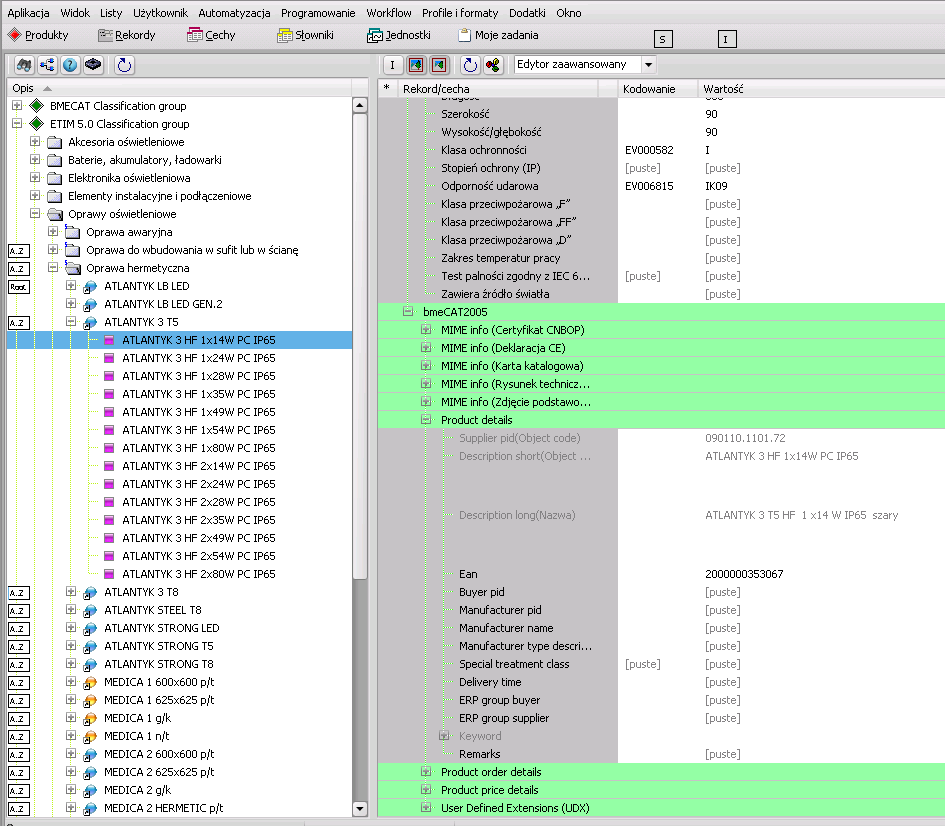Click the folder icon of Oprawa awaryjna
Screen dimensions: 945x826
(73, 233)
